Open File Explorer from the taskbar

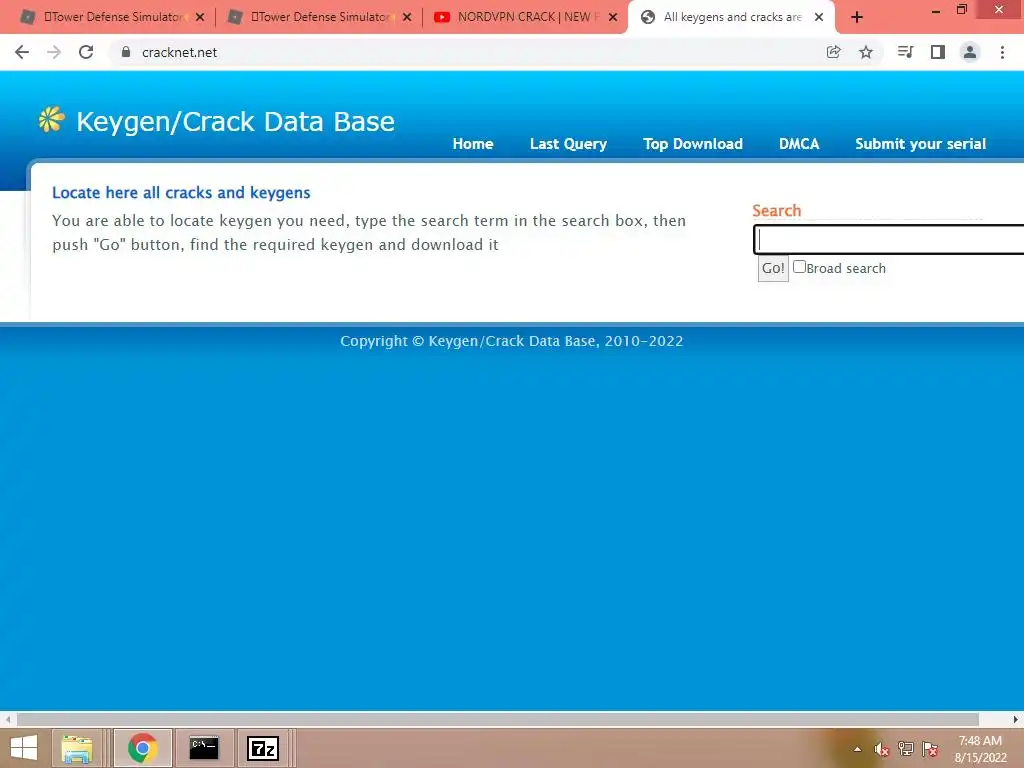[x=76, y=748]
